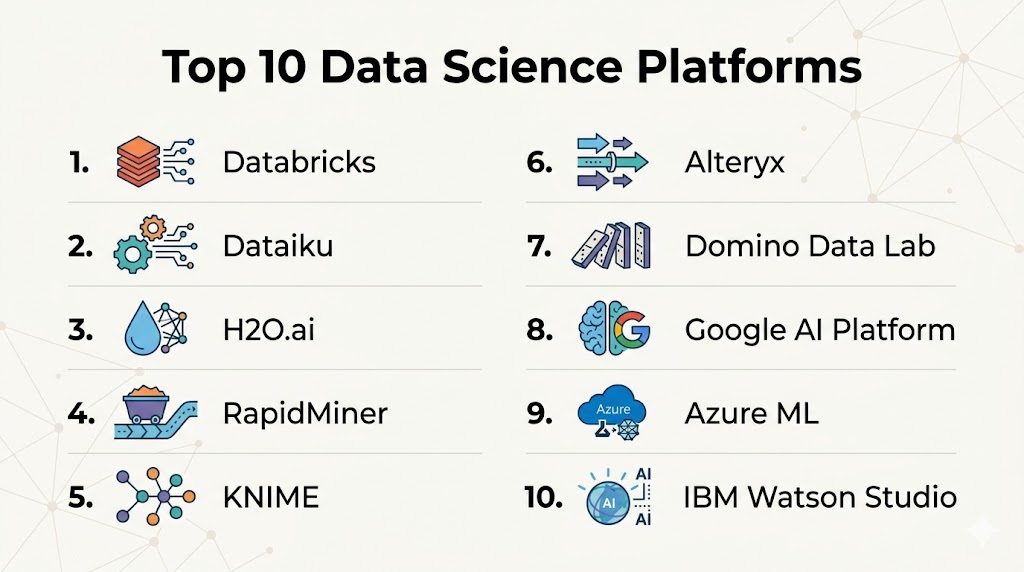
Task: Open the Databricks name label
Action: pos(299,162)
